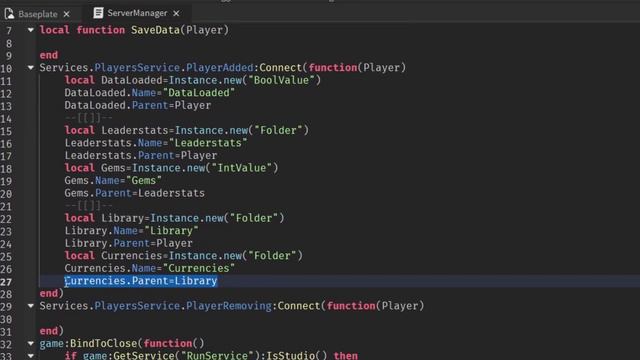Screen dimensions: 640x360
Task: Click 'PlayerRemoving' on line 29
Action: (x=229, y=306)
